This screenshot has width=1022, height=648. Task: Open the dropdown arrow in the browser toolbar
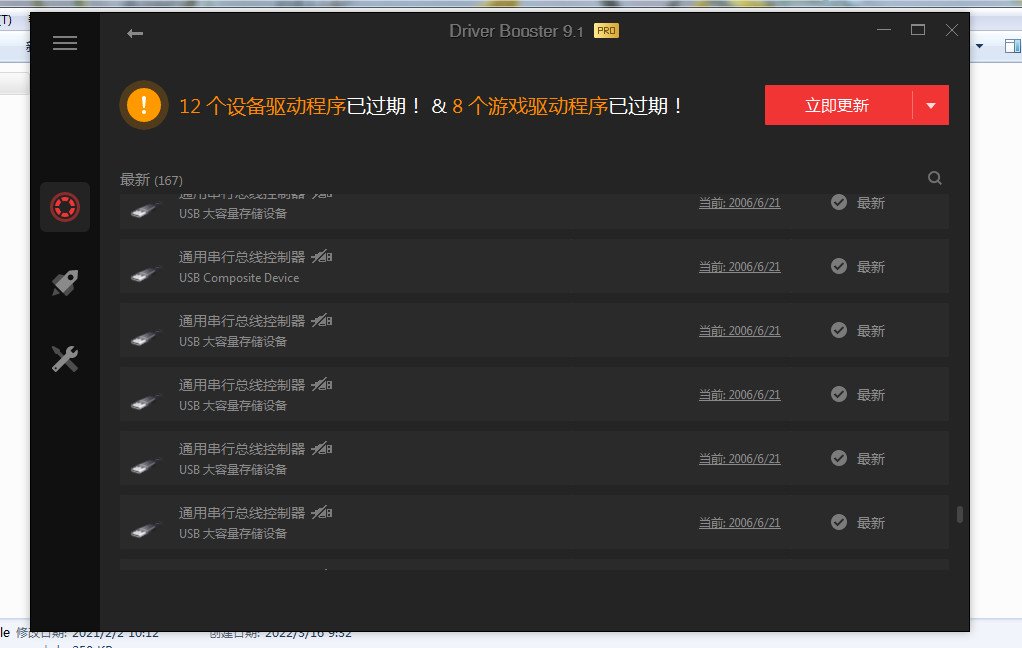point(979,45)
